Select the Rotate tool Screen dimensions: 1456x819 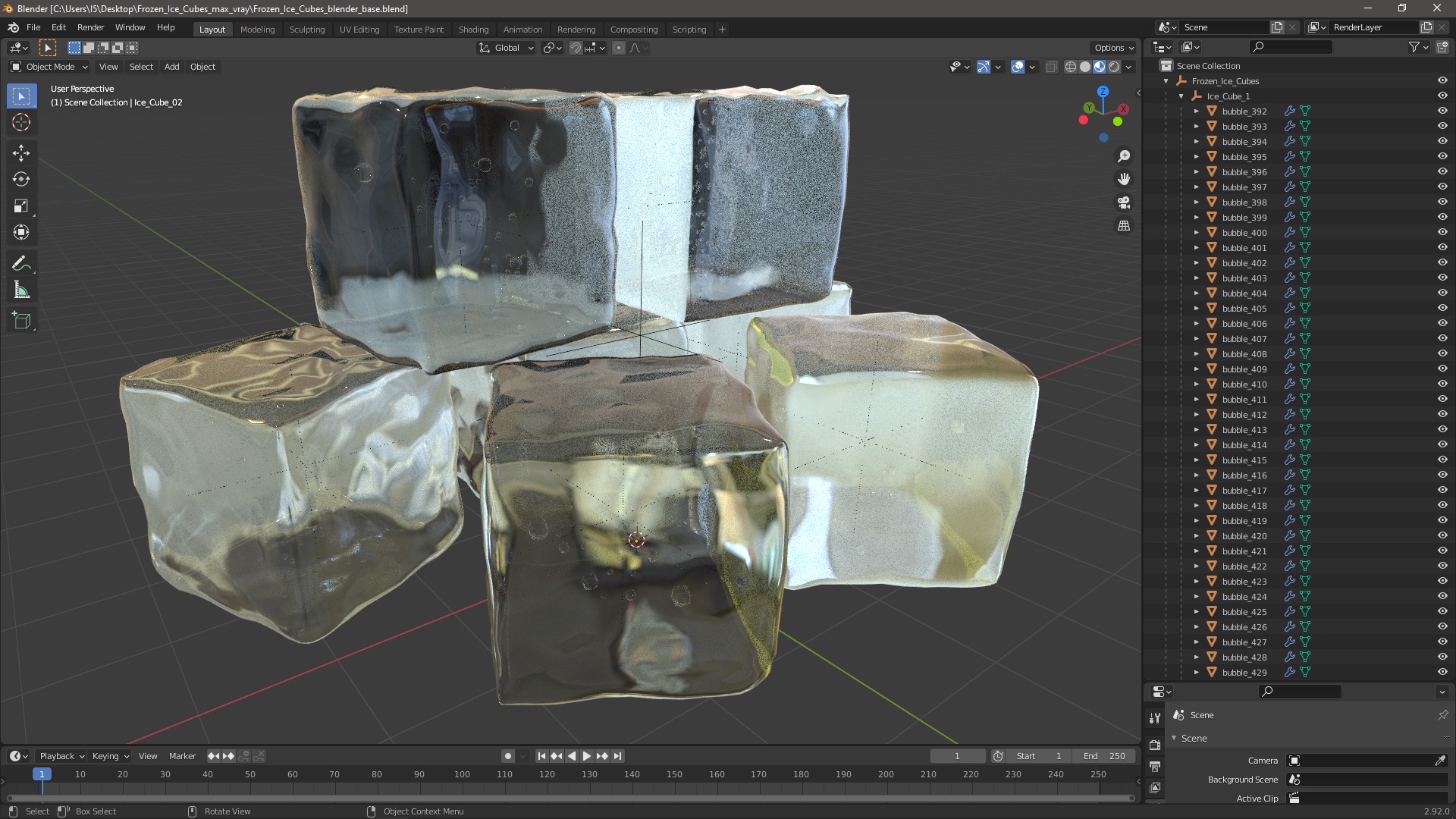coord(21,179)
